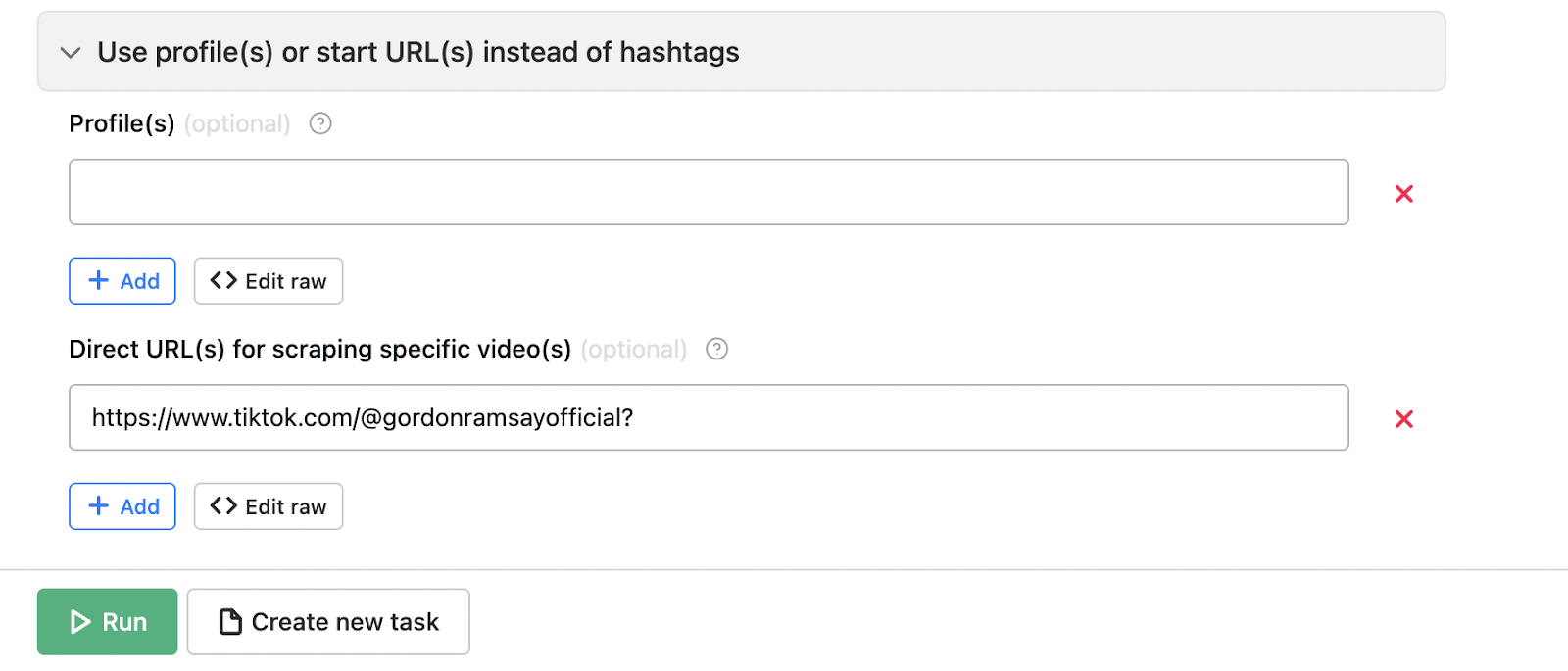Show help for Direct URL(s) for scraping videos
Screen dimensions: 1568x671
717,349
